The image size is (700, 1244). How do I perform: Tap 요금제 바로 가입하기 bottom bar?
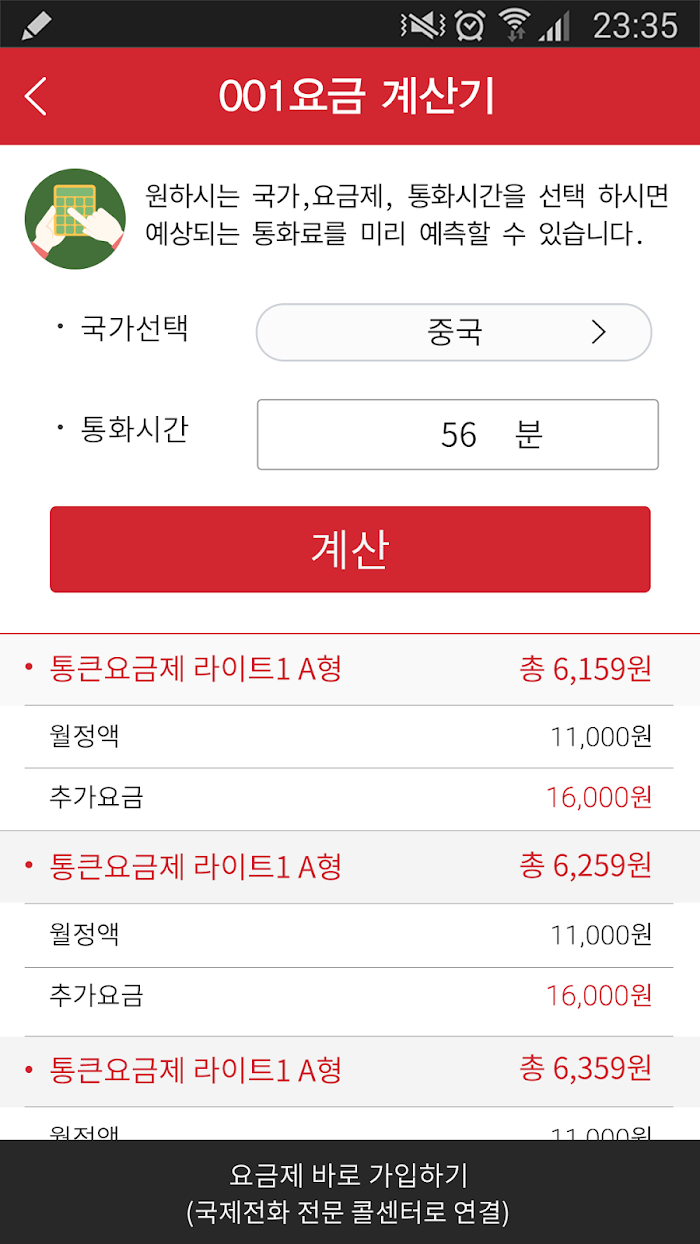(x=350, y=1193)
